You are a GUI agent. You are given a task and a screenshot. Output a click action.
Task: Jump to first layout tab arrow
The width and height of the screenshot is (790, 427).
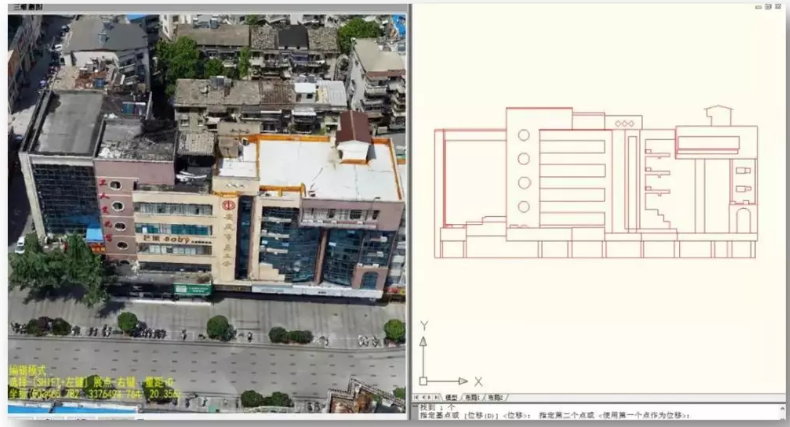coord(417,397)
